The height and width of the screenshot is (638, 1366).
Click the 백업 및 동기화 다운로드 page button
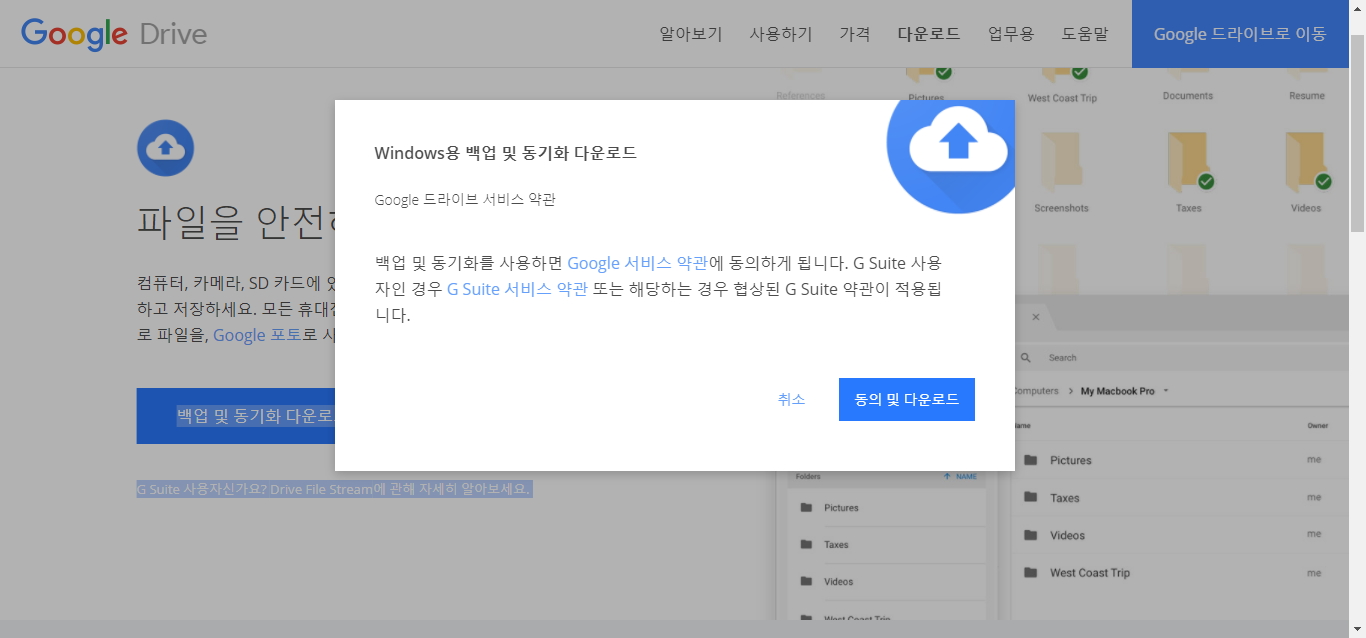pos(236,416)
